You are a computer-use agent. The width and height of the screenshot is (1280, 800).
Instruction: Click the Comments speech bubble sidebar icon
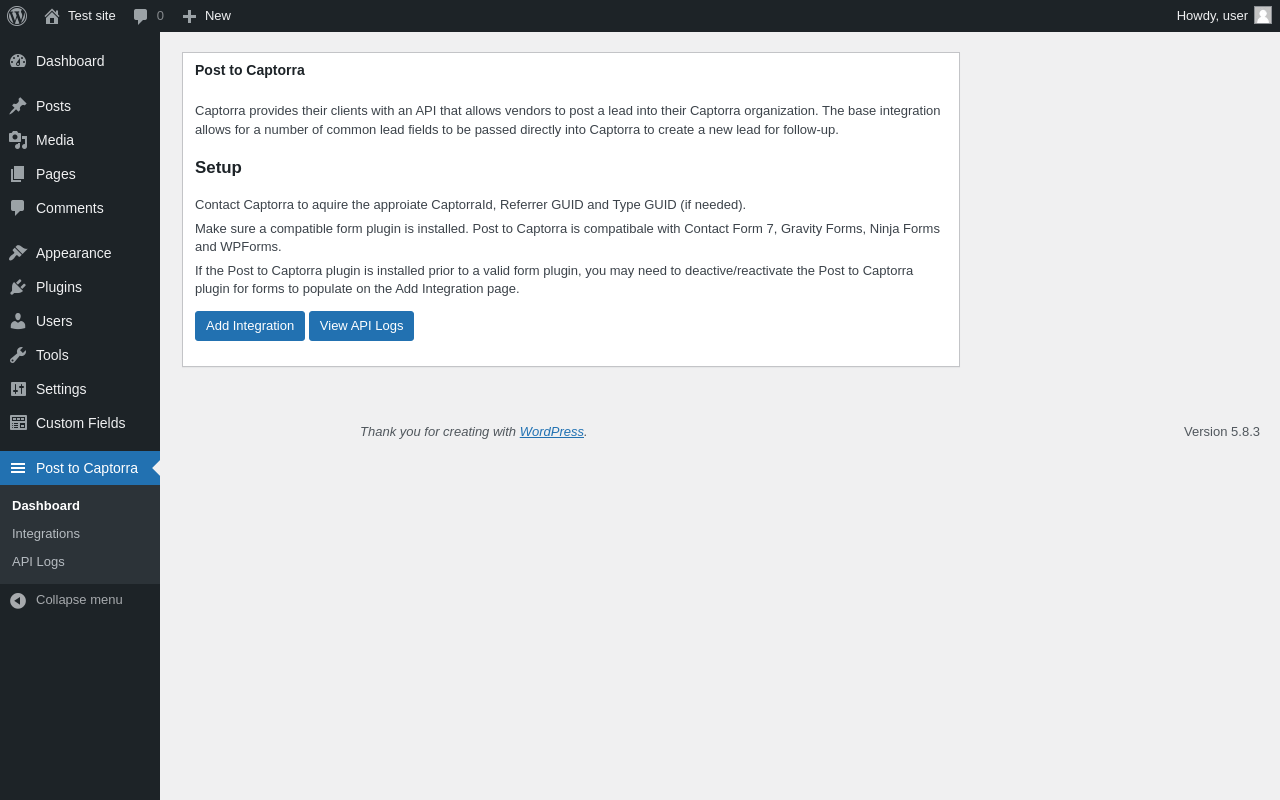[x=18, y=208]
